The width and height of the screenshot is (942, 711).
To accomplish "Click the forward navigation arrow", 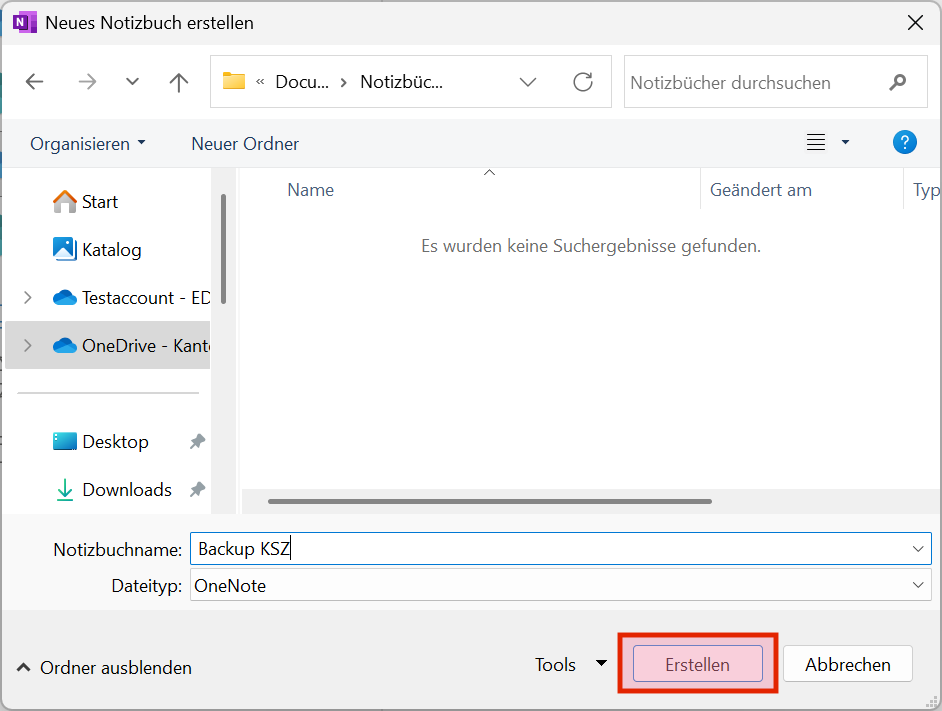I will [87, 82].
